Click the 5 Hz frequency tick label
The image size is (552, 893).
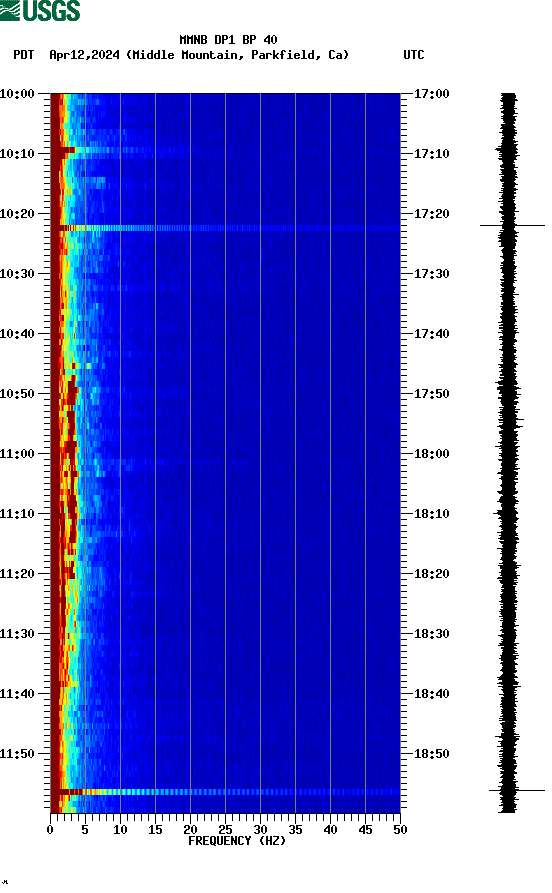point(85,830)
